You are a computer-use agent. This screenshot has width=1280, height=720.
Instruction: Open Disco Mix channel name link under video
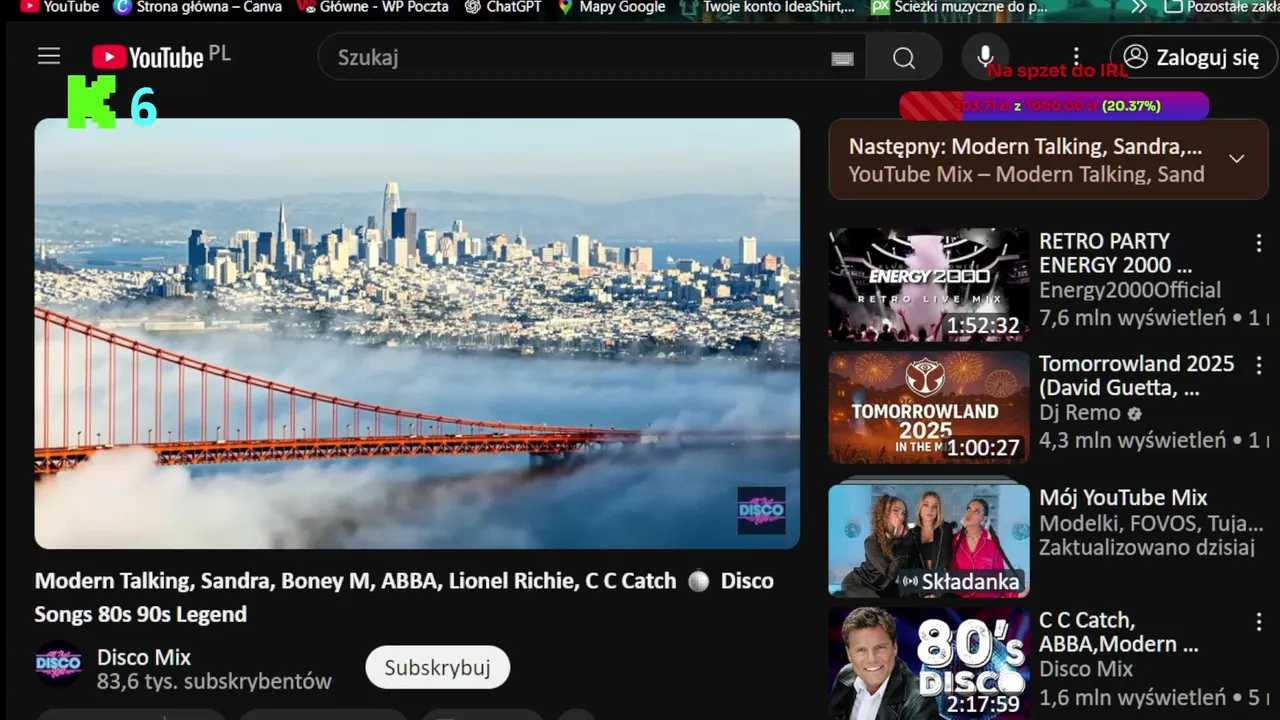(x=144, y=657)
